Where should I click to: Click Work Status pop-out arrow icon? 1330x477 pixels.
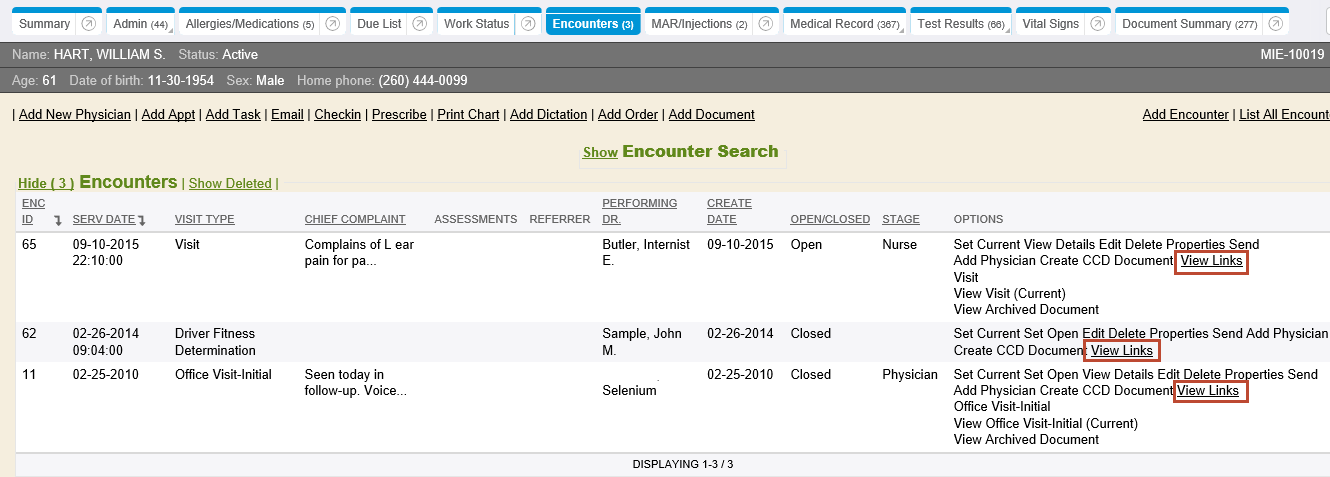528,24
